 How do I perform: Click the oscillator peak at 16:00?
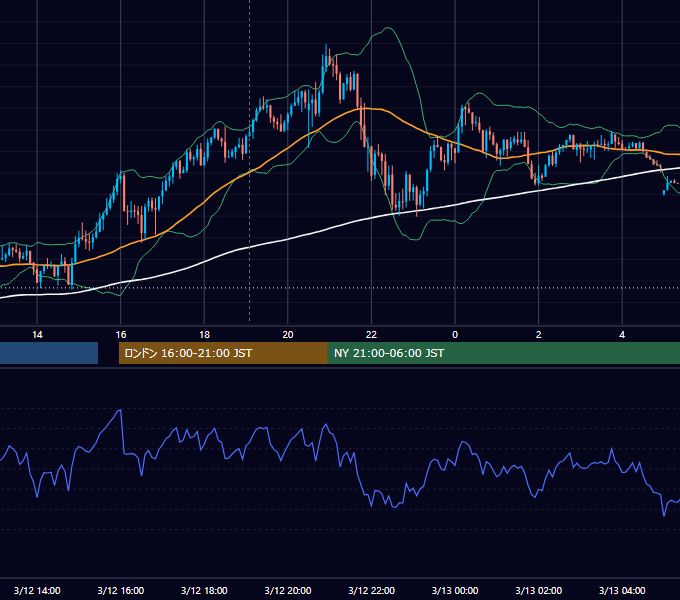point(120,410)
